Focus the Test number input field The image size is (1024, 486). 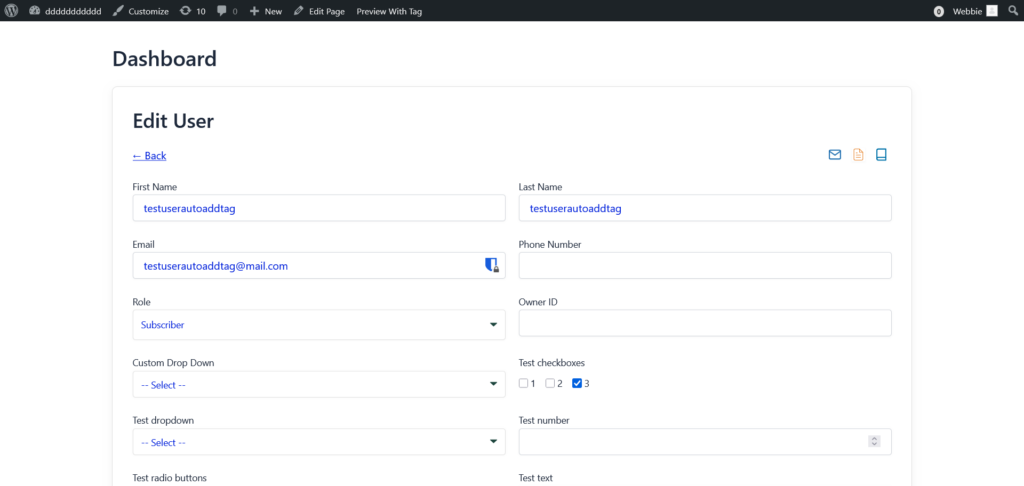point(705,442)
